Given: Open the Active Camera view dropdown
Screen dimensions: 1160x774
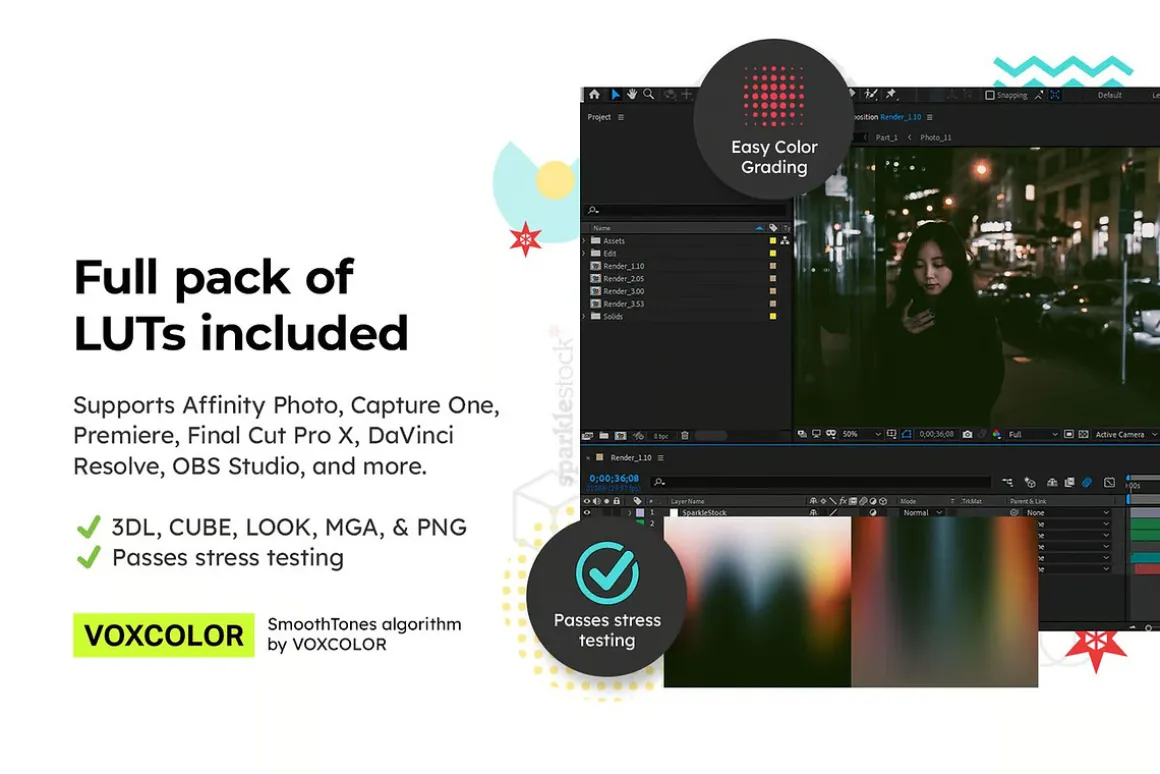Looking at the screenshot, I should (1125, 434).
